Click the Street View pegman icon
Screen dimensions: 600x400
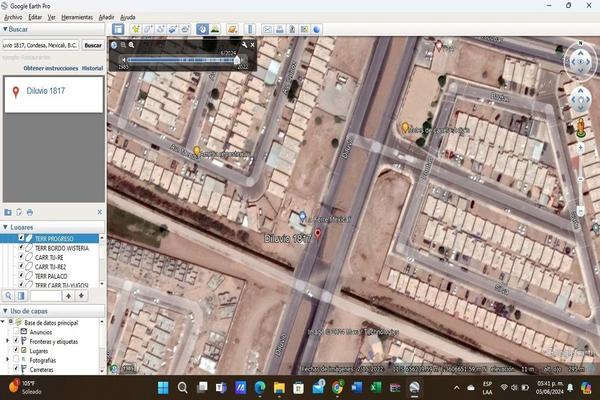(x=579, y=126)
